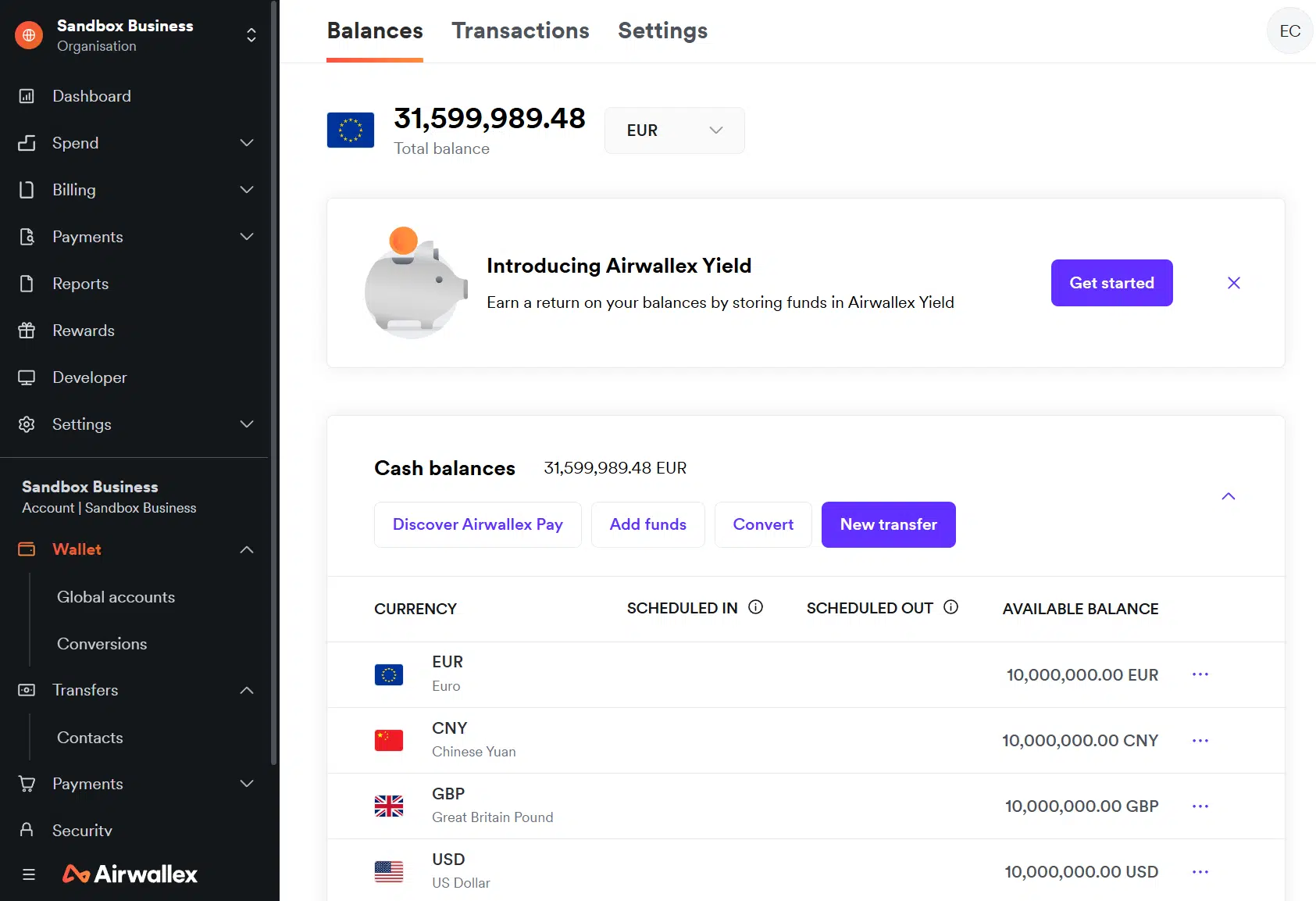The width and height of the screenshot is (1316, 901).
Task: Switch to the Balances tab
Action: click(375, 31)
